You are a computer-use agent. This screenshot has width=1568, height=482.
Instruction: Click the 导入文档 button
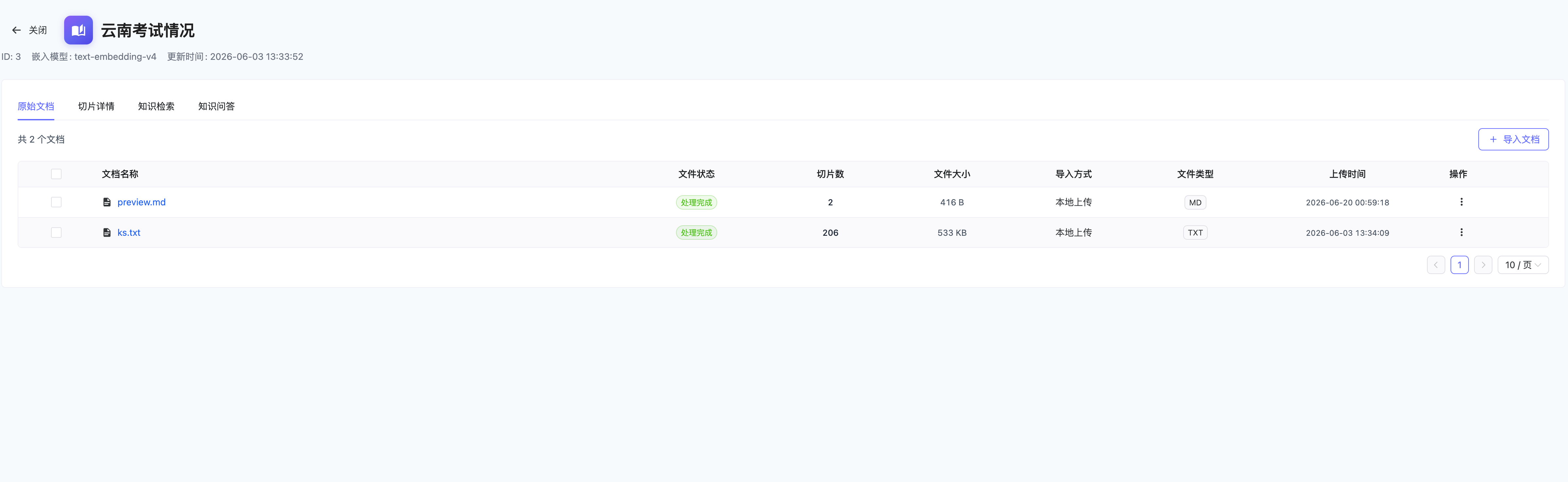1513,139
